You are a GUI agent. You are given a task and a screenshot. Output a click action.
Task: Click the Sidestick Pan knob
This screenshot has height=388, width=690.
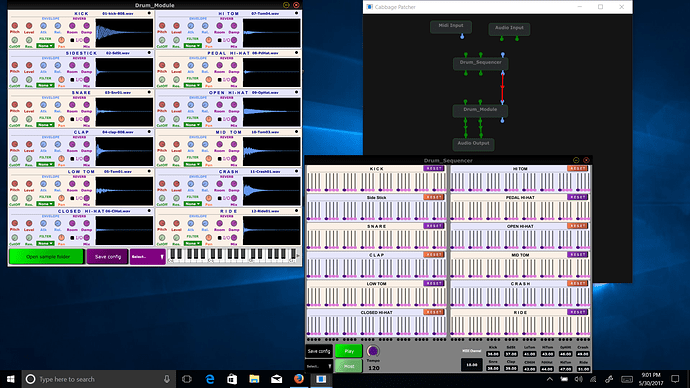(61, 79)
